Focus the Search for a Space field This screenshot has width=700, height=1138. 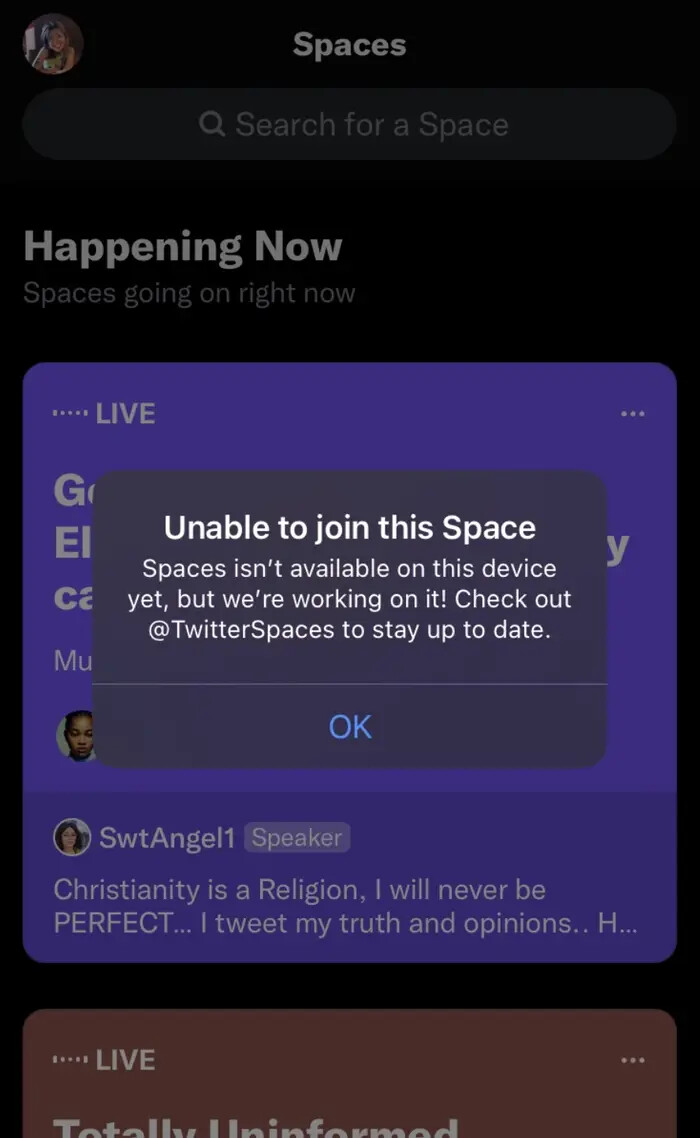(370, 125)
